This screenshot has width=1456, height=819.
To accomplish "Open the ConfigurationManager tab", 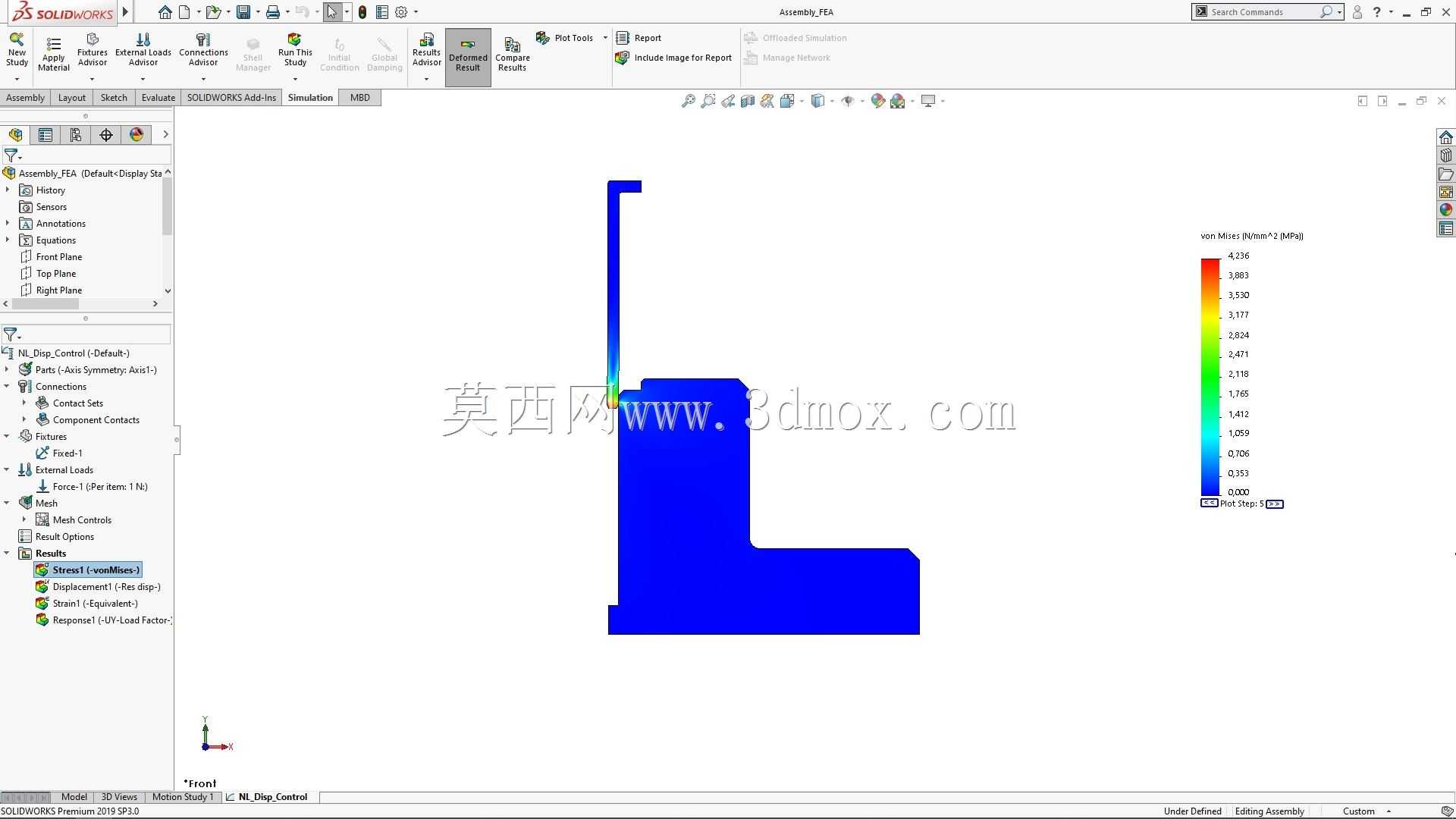I will (76, 135).
